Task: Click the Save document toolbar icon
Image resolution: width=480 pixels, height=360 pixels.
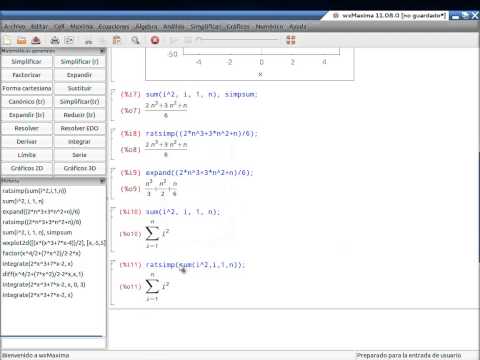Action: [x=36, y=40]
